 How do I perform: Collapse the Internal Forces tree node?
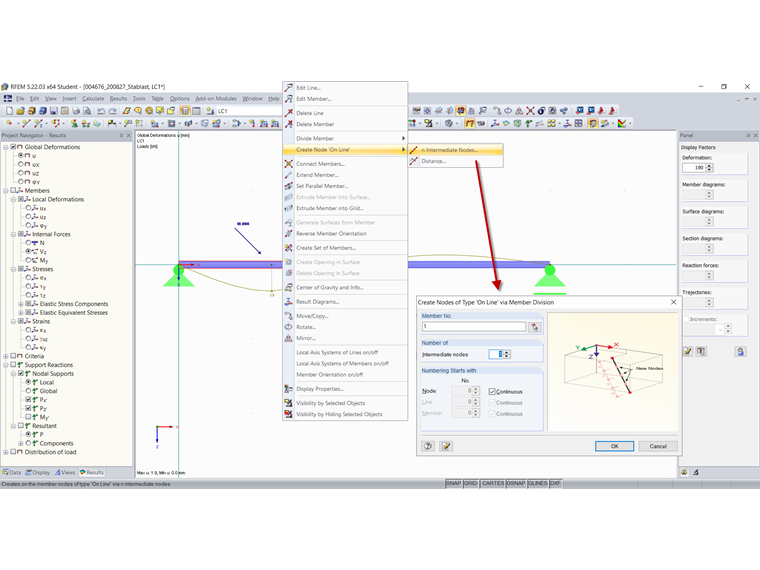pyautogui.click(x=13, y=234)
